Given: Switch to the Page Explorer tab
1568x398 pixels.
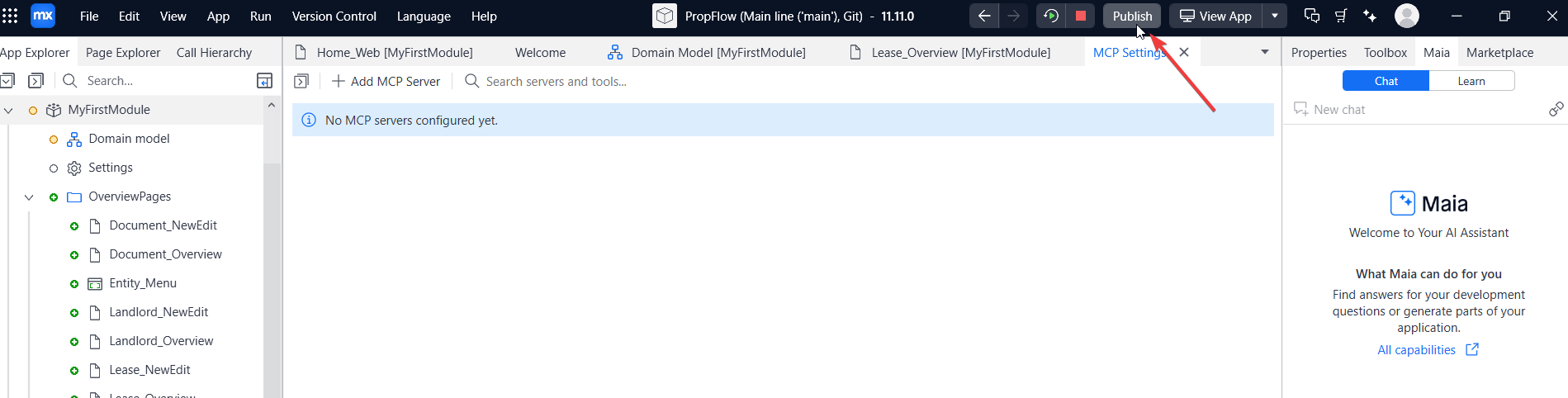Looking at the screenshot, I should point(123,52).
